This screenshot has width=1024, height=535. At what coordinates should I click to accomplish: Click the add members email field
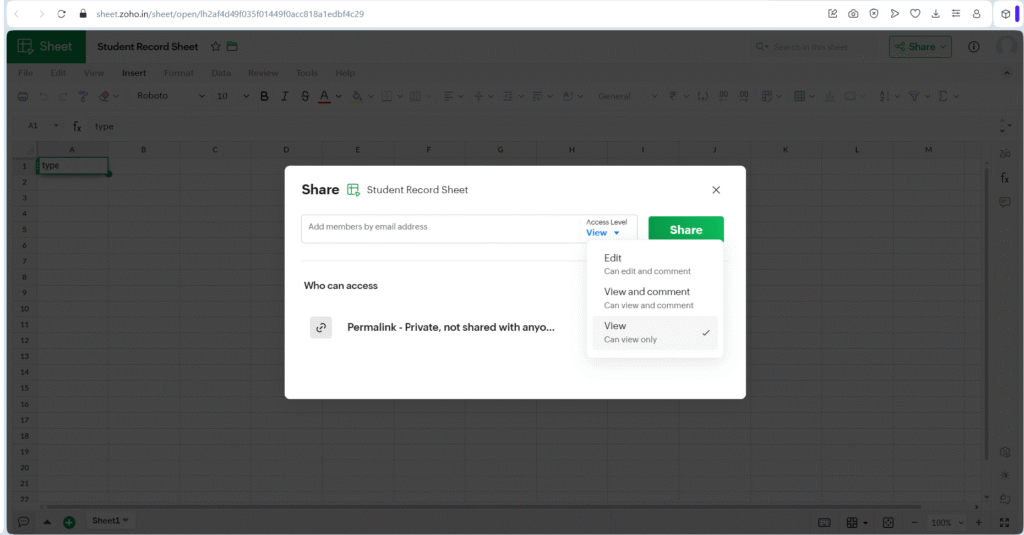441,227
